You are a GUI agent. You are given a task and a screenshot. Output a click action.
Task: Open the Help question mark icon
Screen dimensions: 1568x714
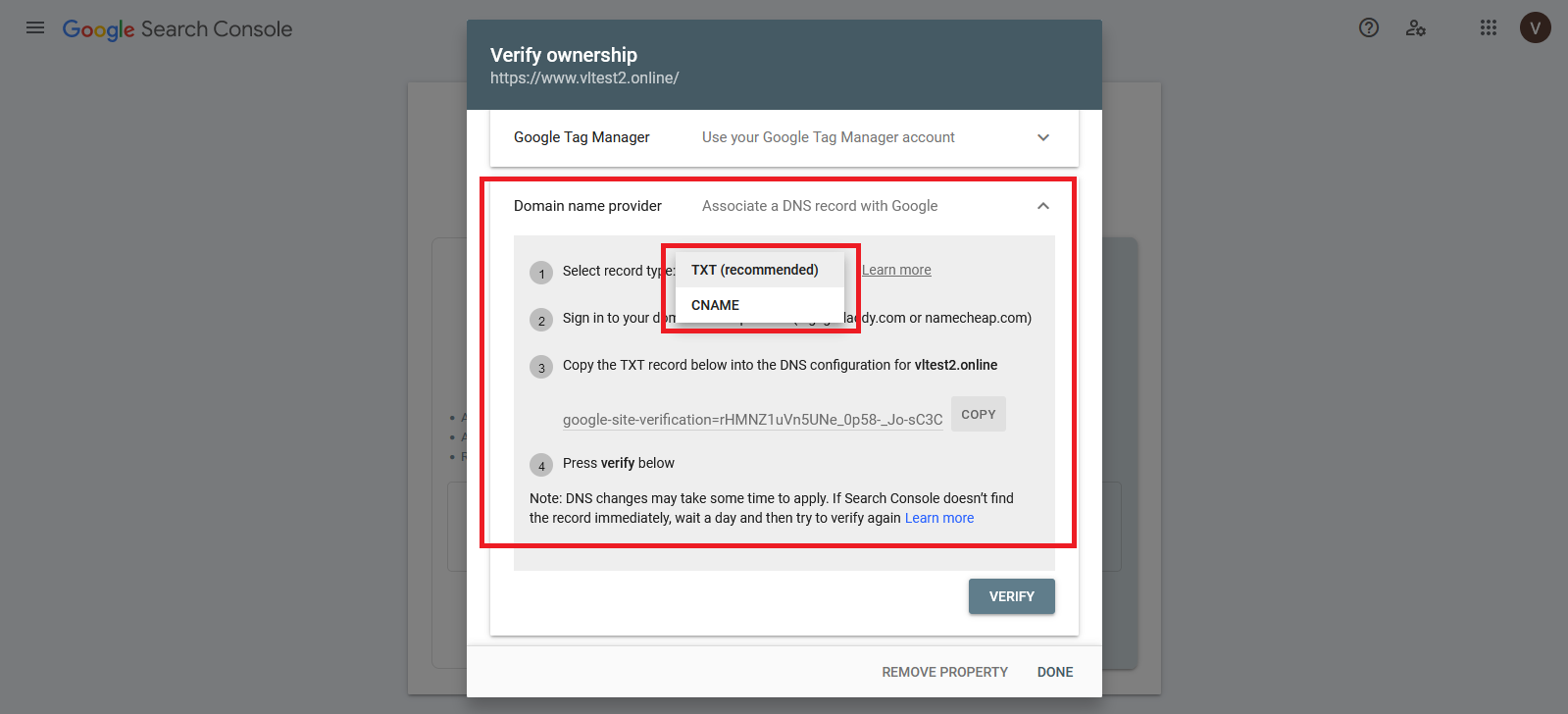(1369, 27)
